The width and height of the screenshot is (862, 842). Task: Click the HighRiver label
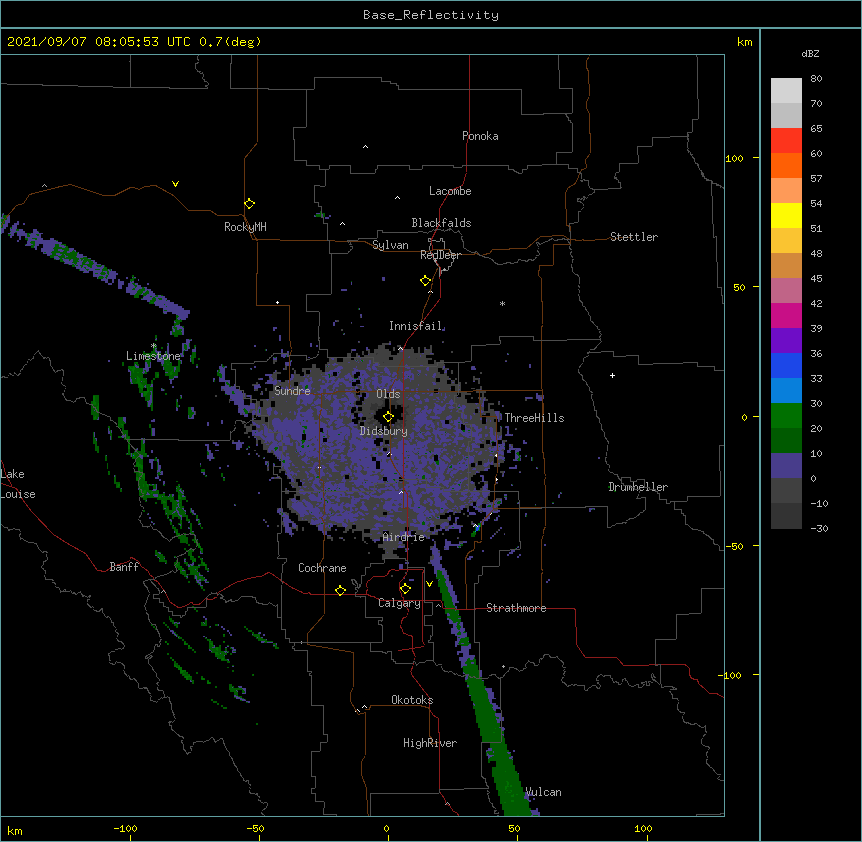click(x=430, y=743)
